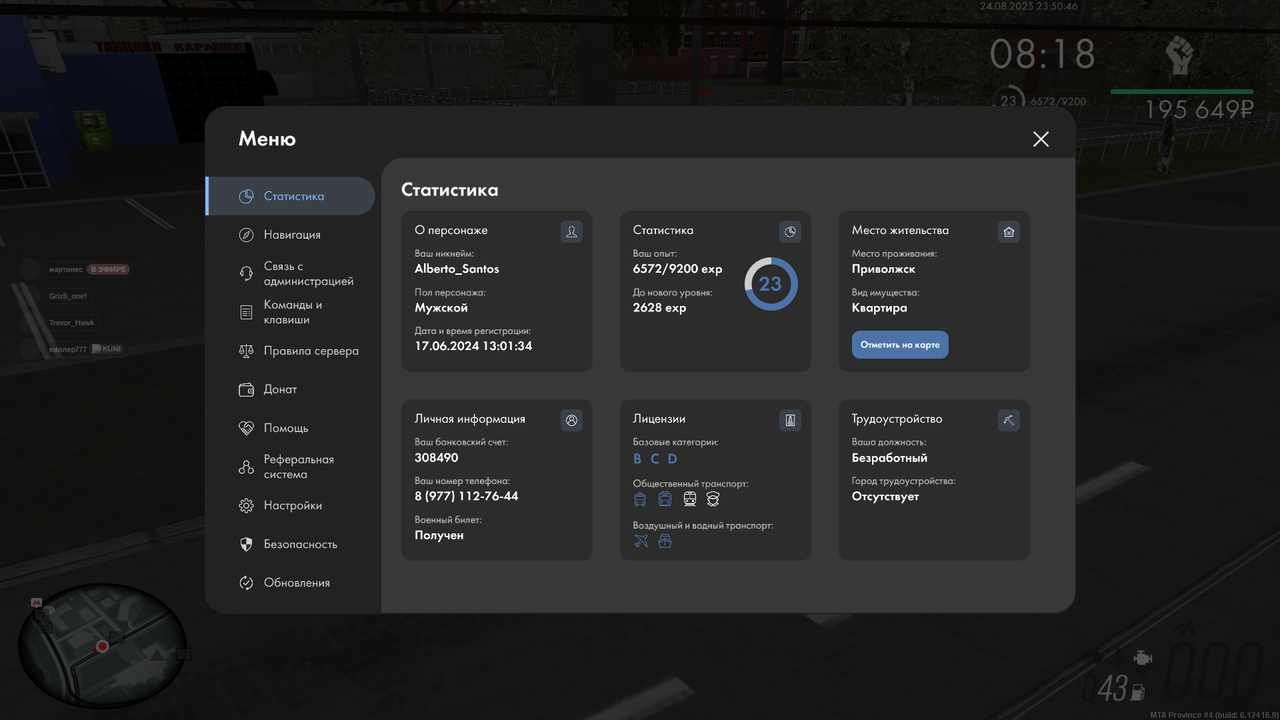This screenshot has width=1280, height=720.
Task: Click the Получен military ID status
Action: pyautogui.click(x=439, y=535)
